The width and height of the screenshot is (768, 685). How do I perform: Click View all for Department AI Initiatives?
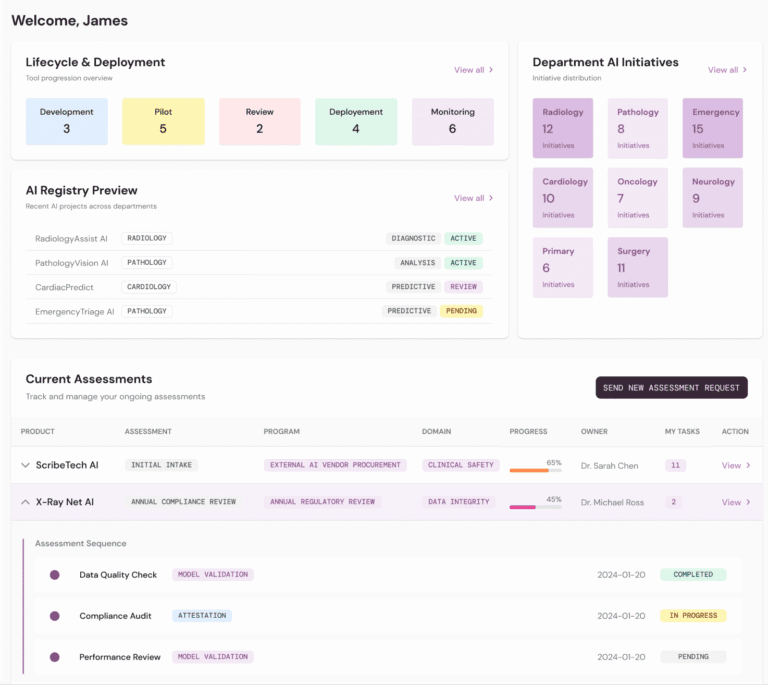[727, 70]
